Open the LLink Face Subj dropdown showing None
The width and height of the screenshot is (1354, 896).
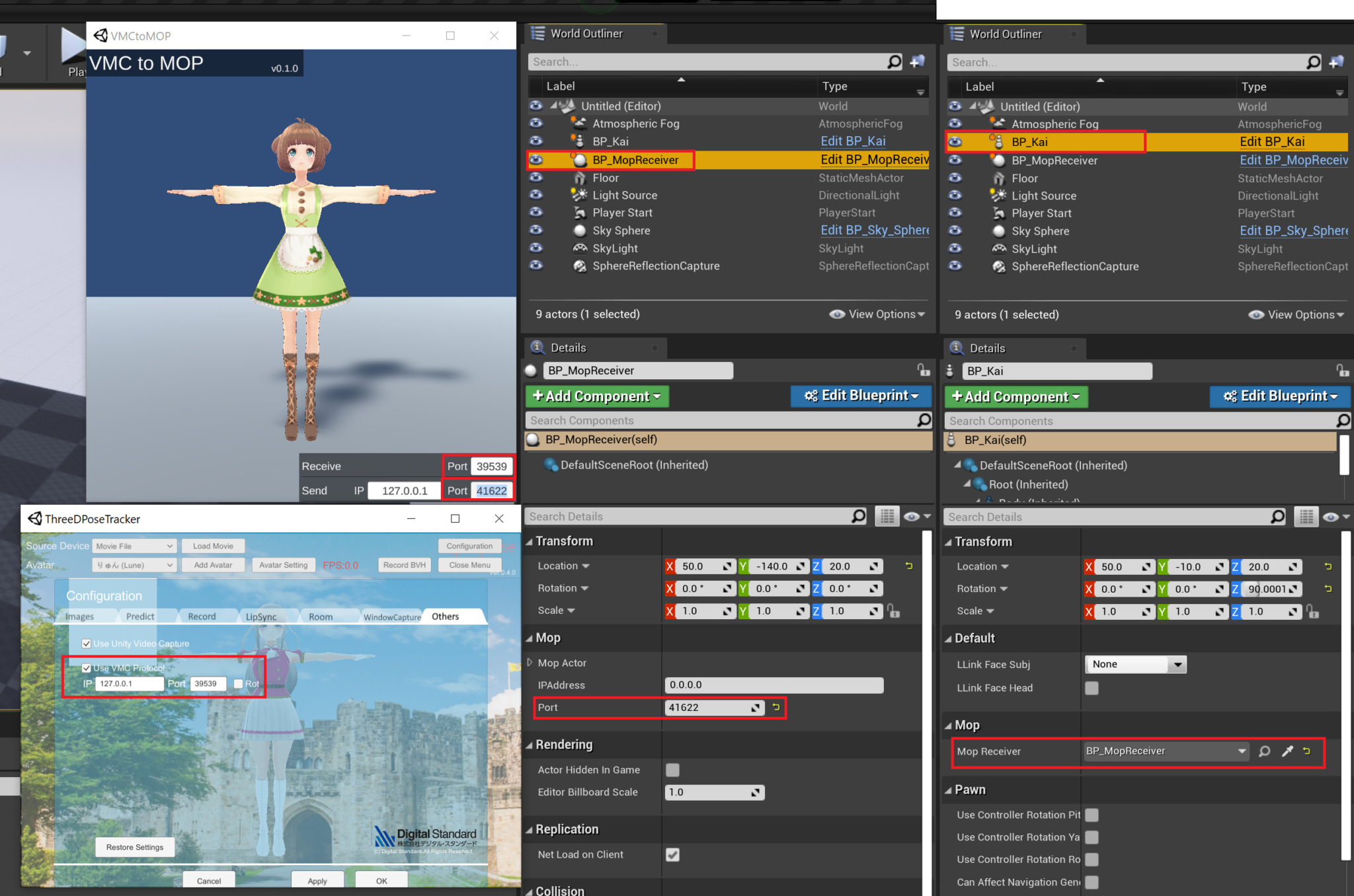(1135, 664)
